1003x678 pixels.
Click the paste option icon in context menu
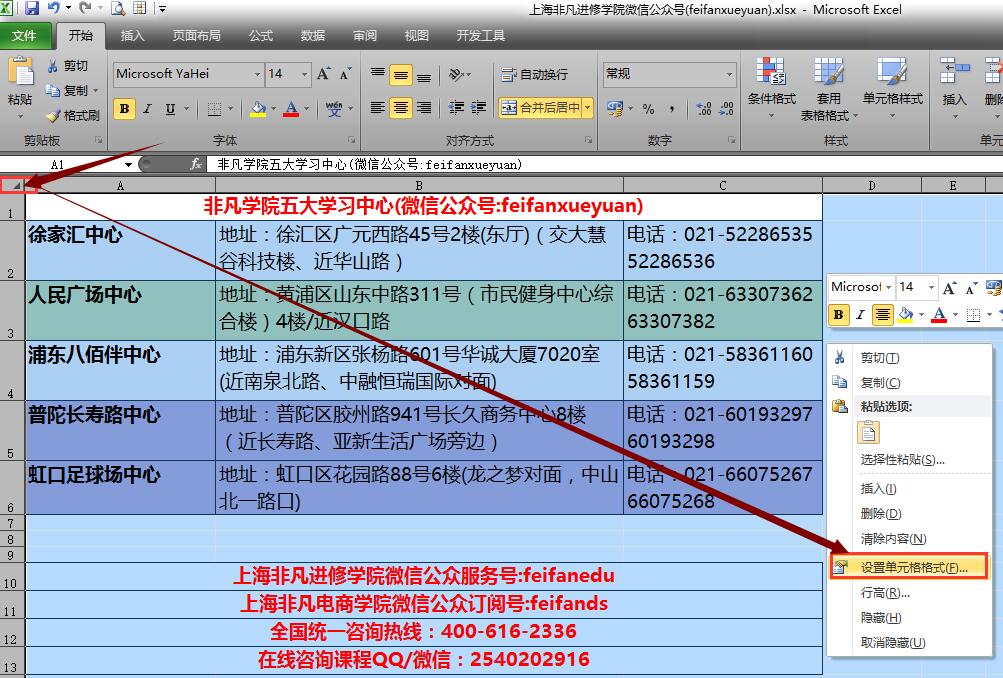pyautogui.click(x=869, y=433)
